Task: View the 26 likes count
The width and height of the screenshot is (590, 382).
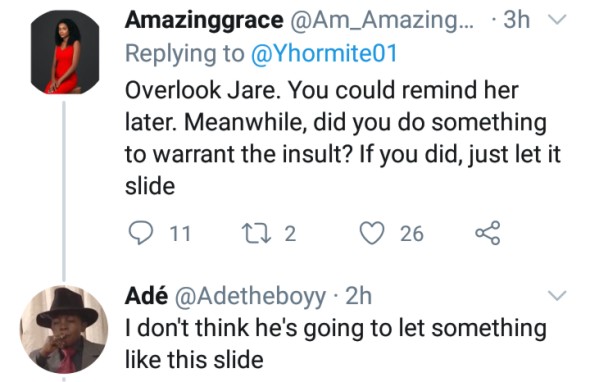Action: pyautogui.click(x=412, y=234)
